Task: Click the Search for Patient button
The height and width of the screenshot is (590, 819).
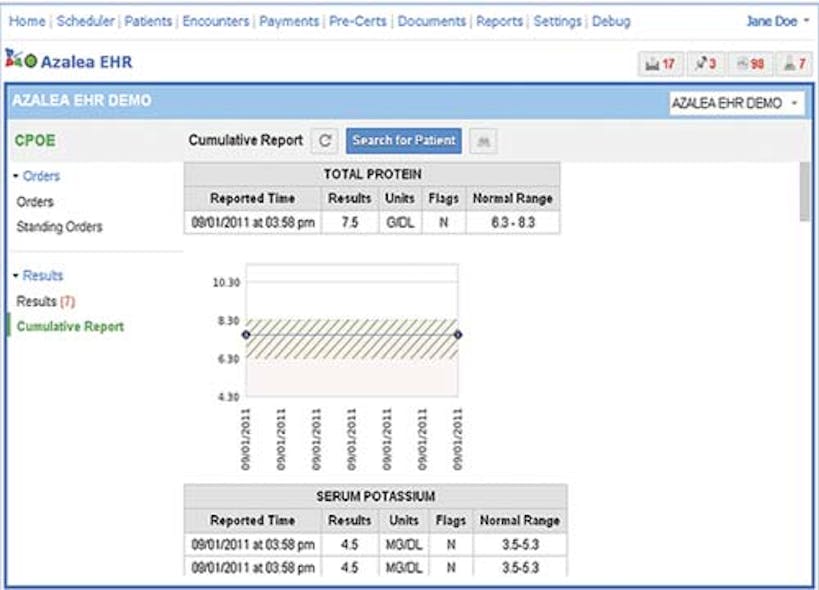Action: click(x=404, y=141)
